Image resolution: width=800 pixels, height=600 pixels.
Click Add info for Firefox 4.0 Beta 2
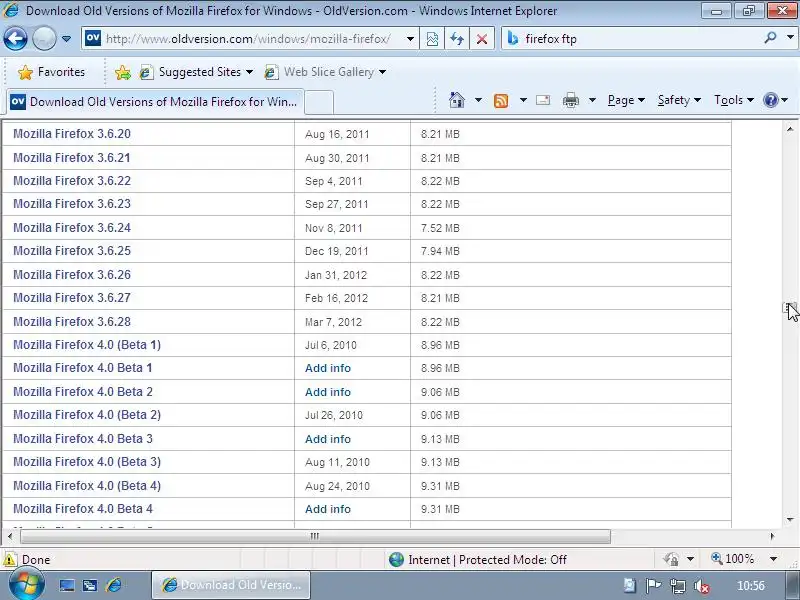coord(328,392)
